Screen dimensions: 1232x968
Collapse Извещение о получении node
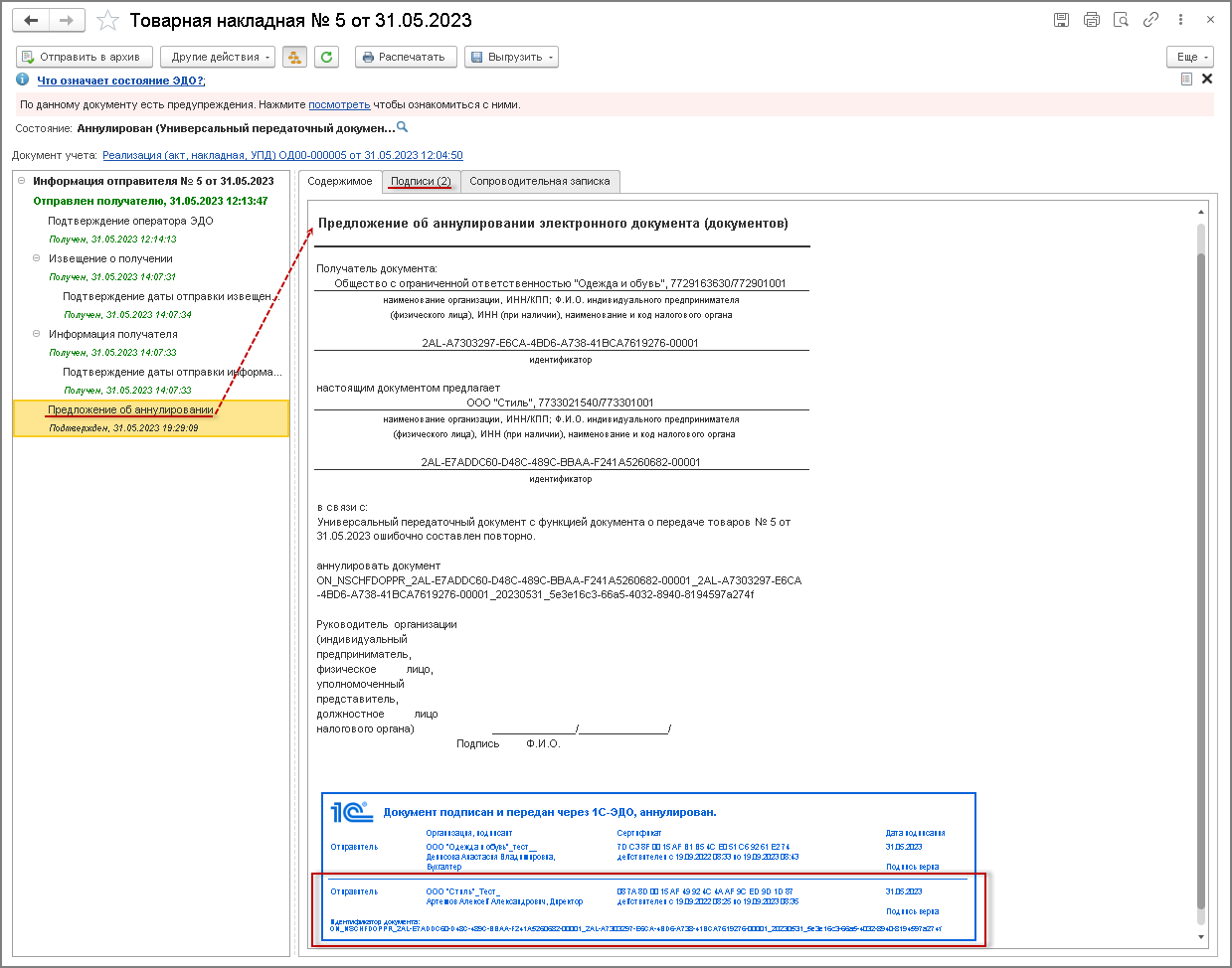[x=37, y=258]
